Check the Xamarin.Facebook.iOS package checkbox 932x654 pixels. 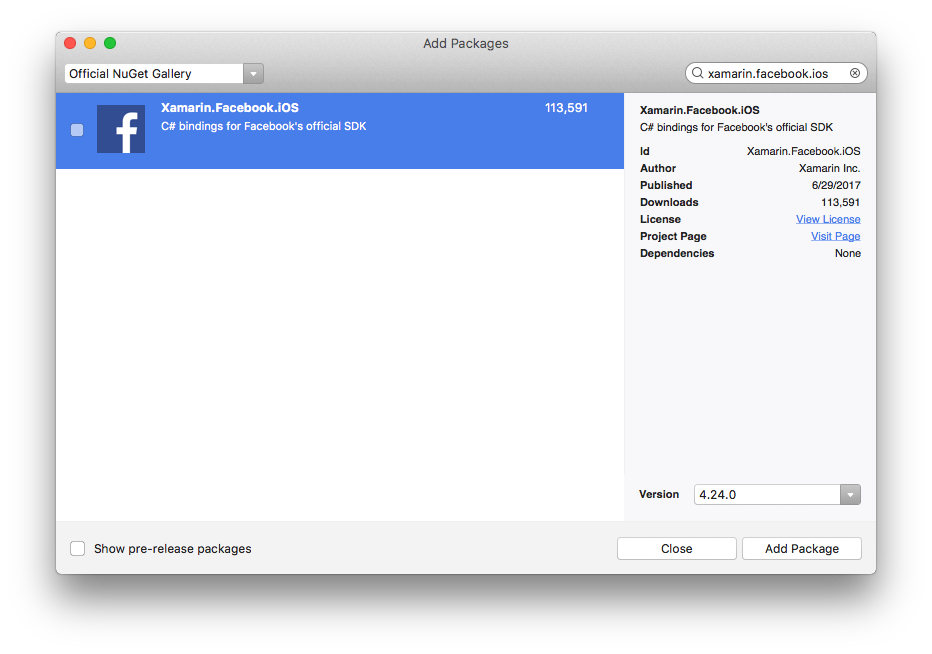tap(77, 130)
